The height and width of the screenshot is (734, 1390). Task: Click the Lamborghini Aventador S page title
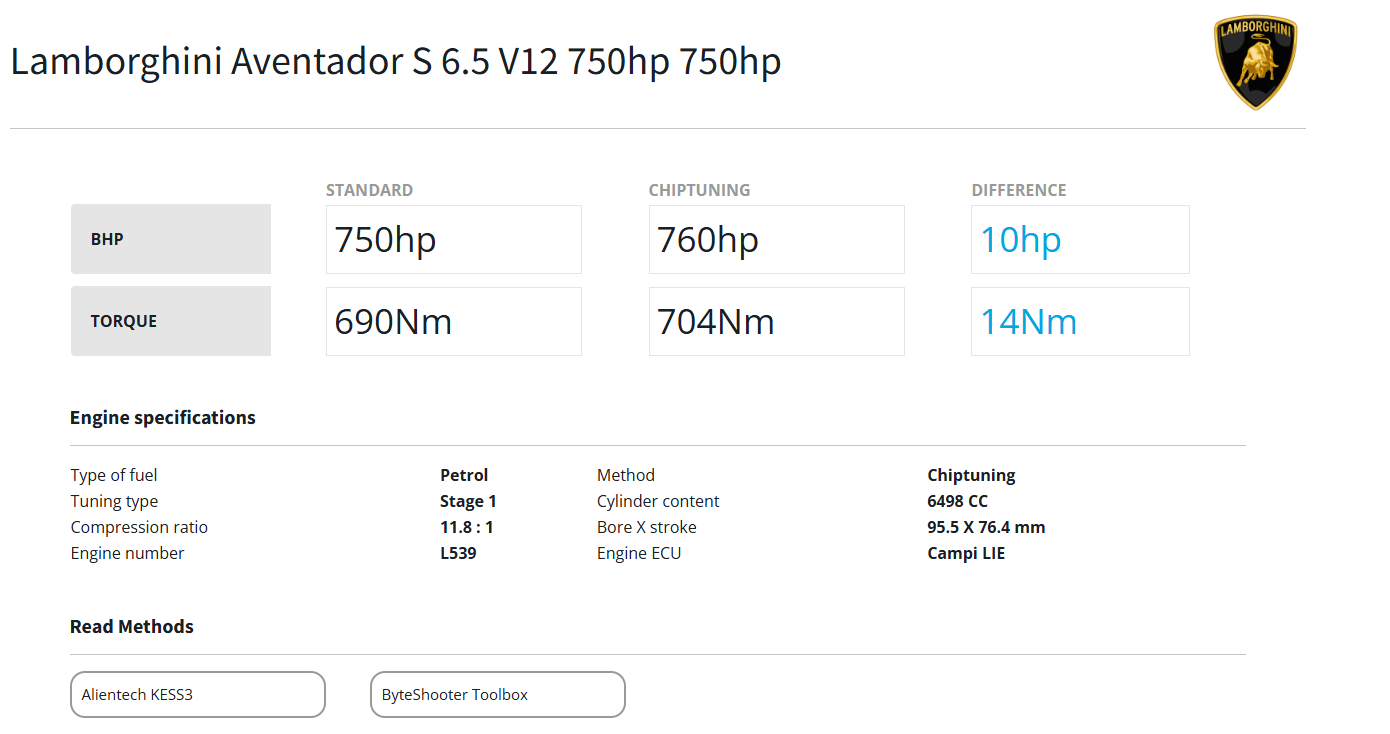[395, 62]
